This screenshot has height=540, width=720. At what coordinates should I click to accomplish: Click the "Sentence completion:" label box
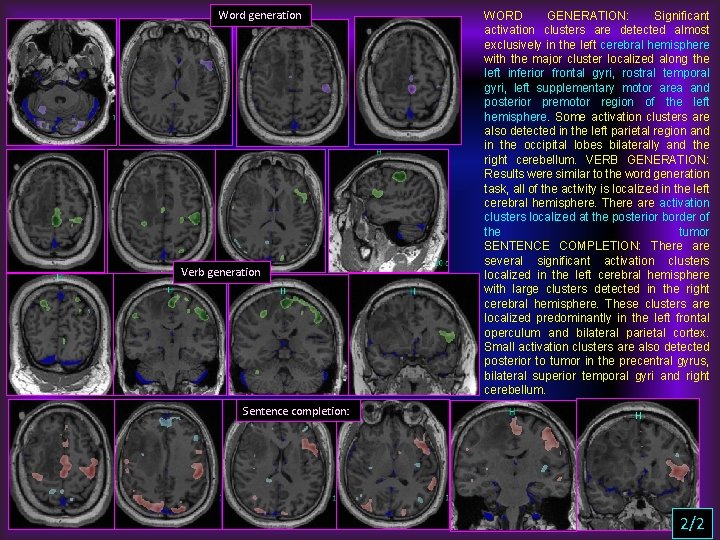pos(296,411)
